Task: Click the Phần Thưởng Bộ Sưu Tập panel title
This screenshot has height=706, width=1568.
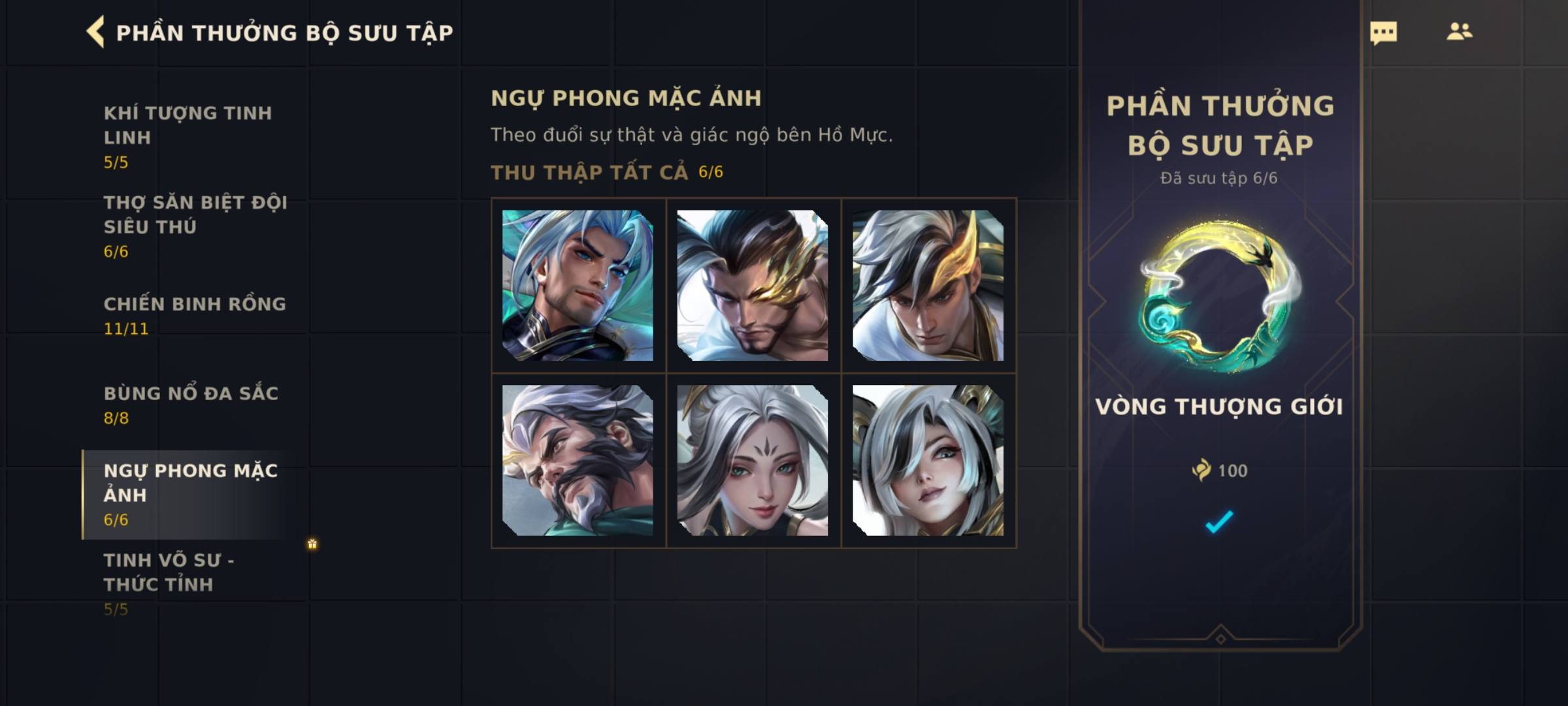Action: point(1220,126)
